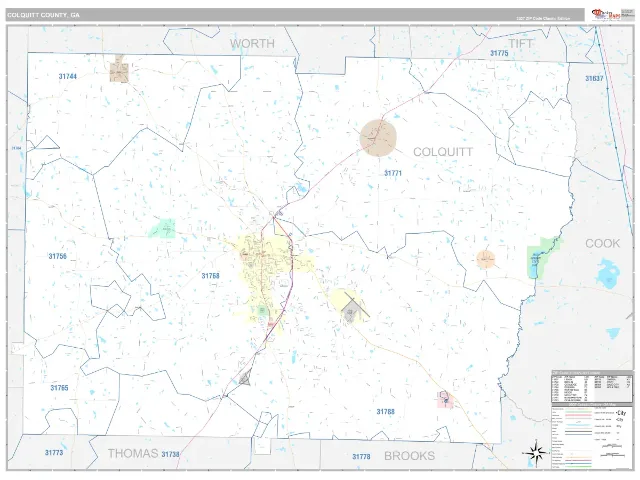Viewport: 640px width, 480px height.
Task: Click the gray airport runway symbol
Action: click(354, 309)
